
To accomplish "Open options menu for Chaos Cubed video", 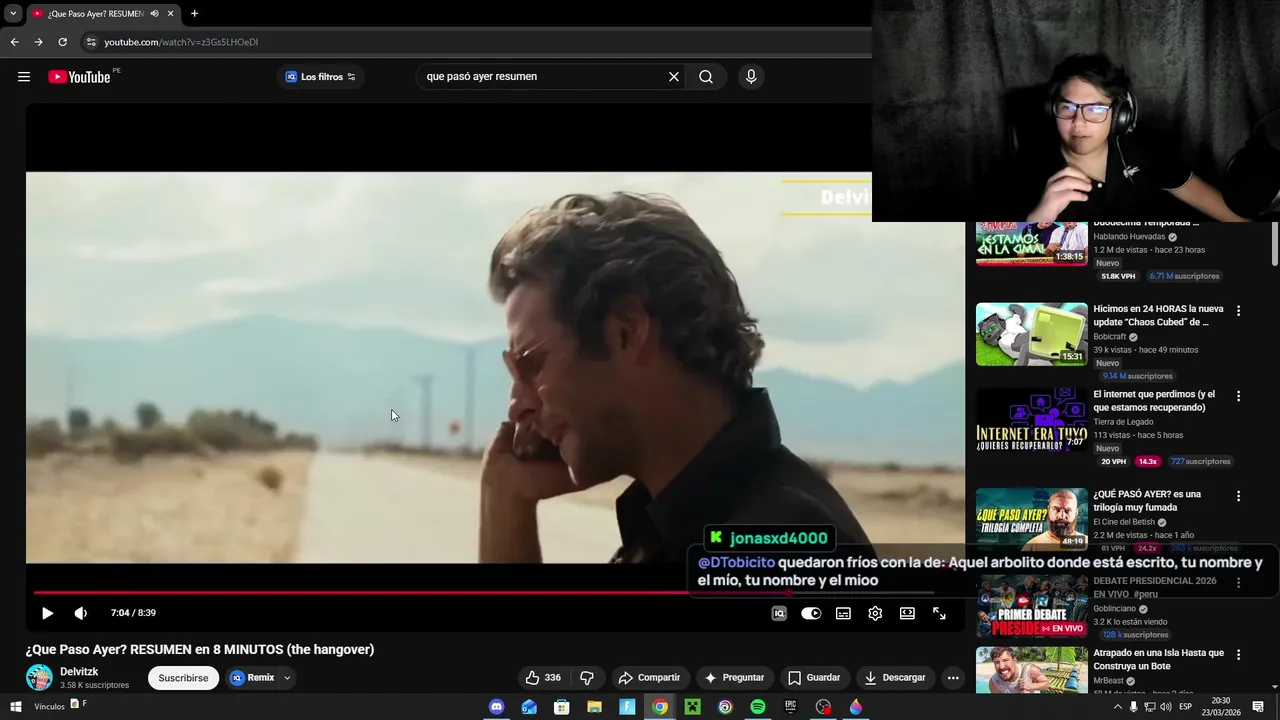I will (1238, 311).
